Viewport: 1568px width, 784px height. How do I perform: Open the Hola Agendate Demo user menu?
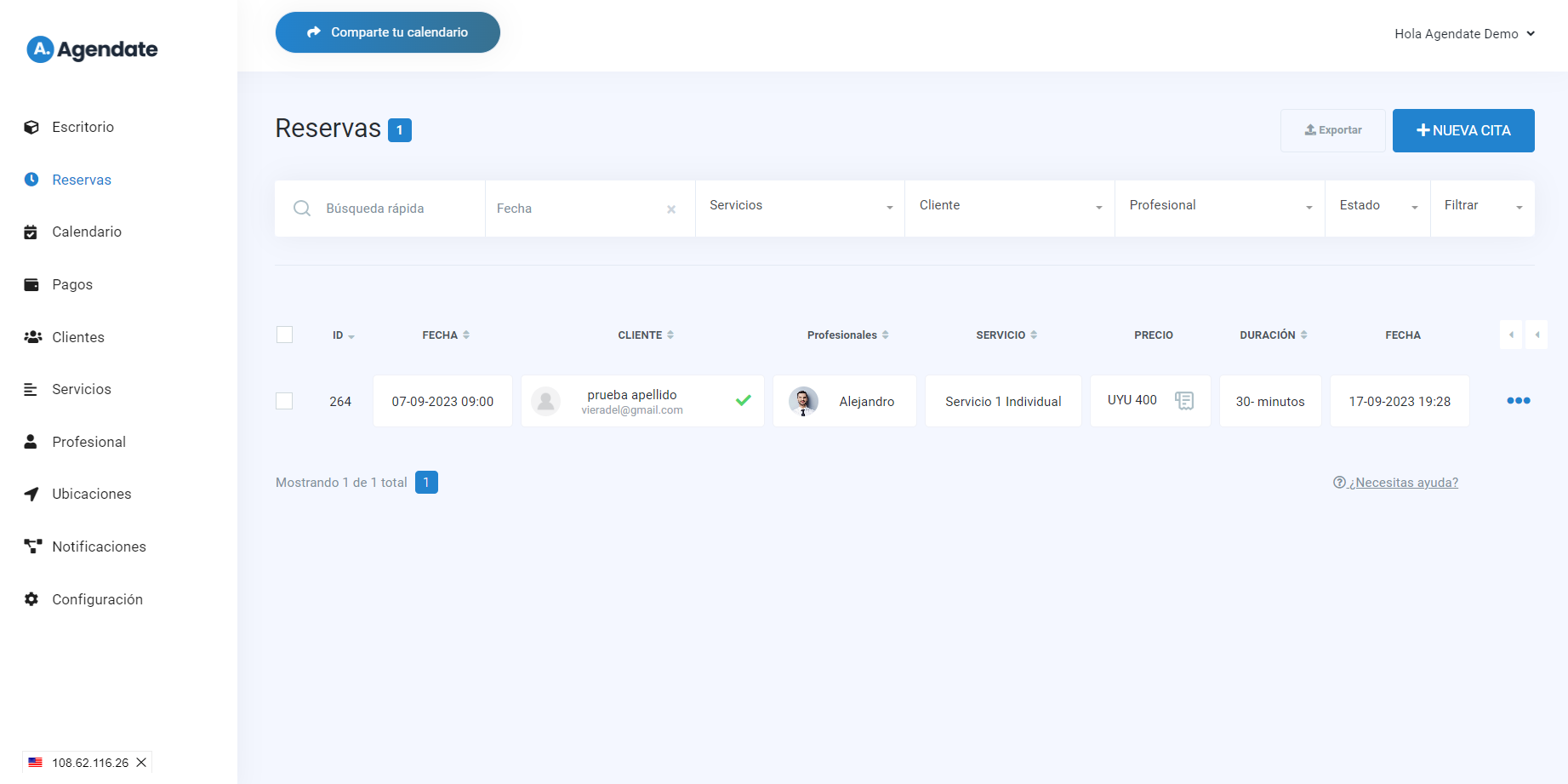pyautogui.click(x=1464, y=34)
